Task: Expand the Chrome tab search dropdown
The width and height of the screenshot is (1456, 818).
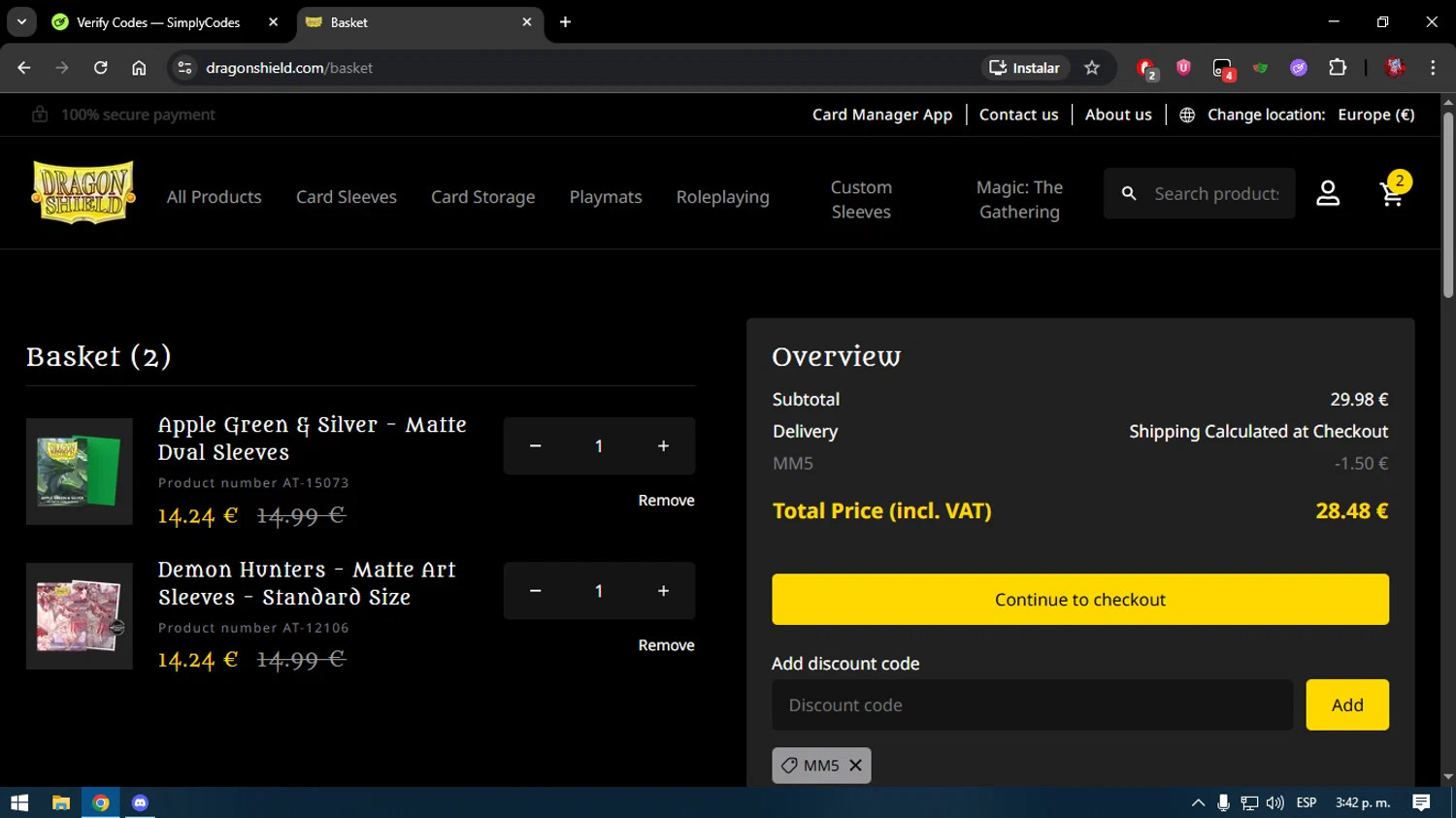Action: (21, 21)
